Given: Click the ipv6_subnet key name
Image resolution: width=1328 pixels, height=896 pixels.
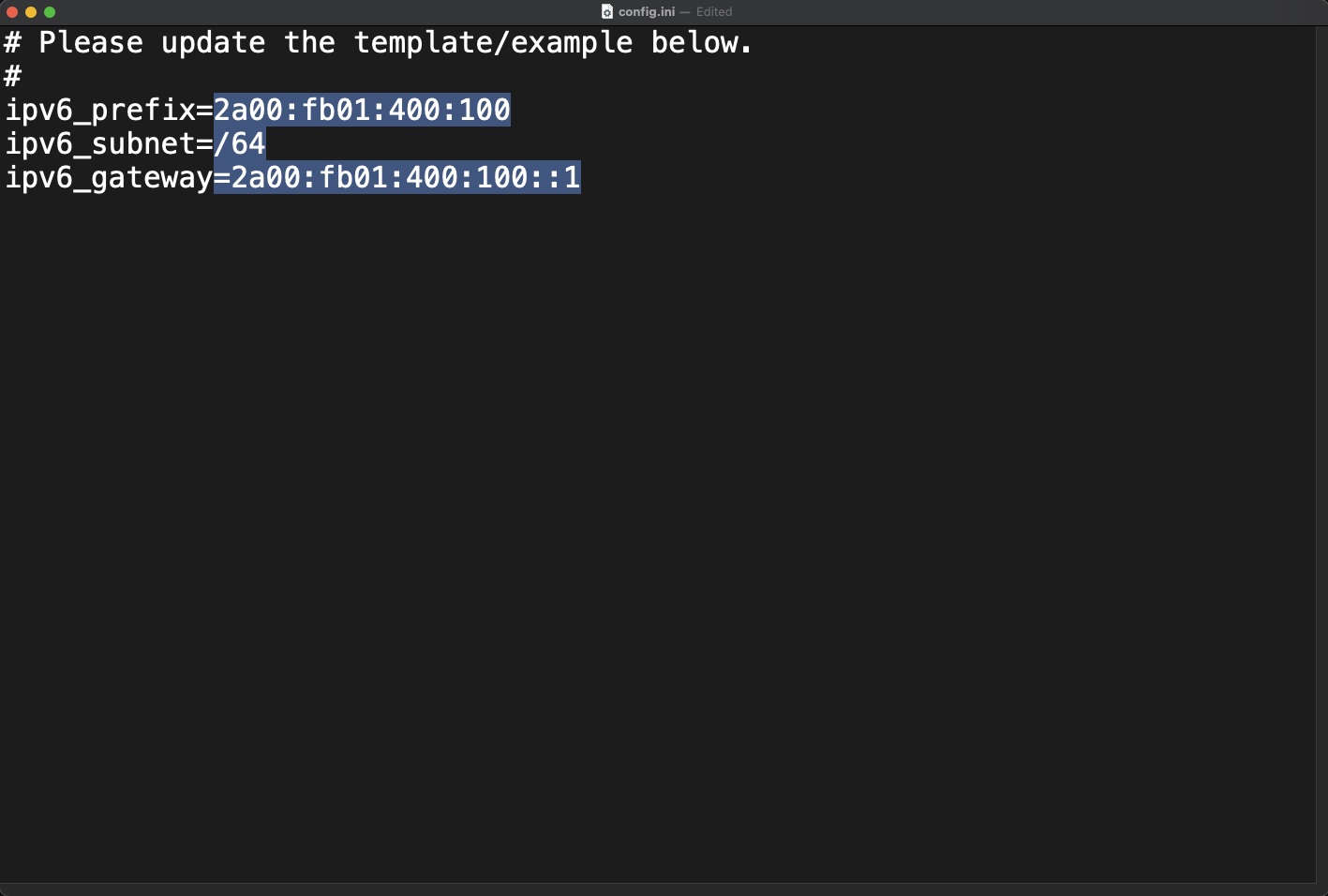Looking at the screenshot, I should (100, 144).
